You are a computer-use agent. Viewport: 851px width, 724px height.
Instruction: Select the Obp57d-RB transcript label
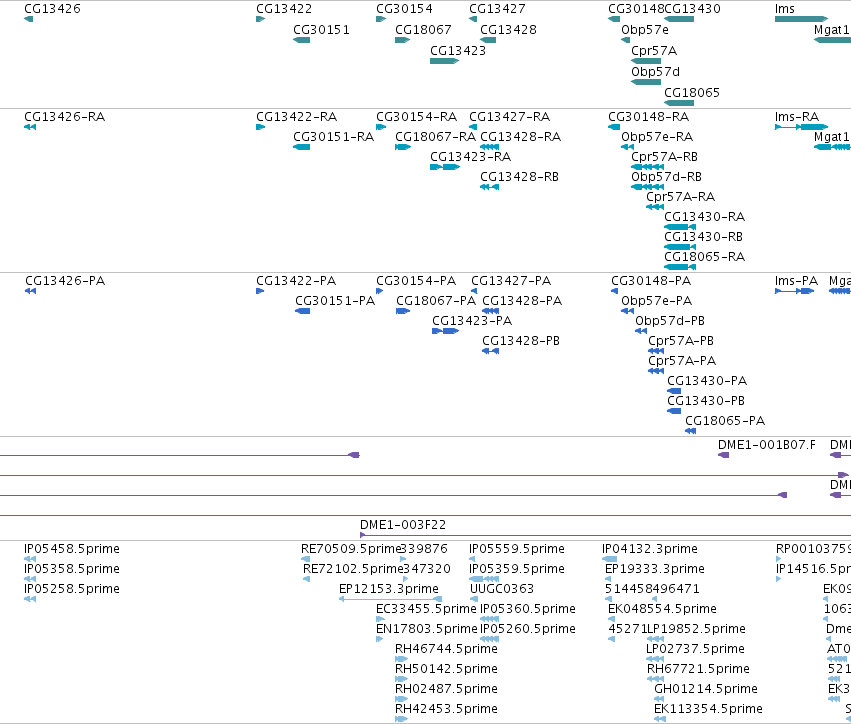[x=666, y=177]
